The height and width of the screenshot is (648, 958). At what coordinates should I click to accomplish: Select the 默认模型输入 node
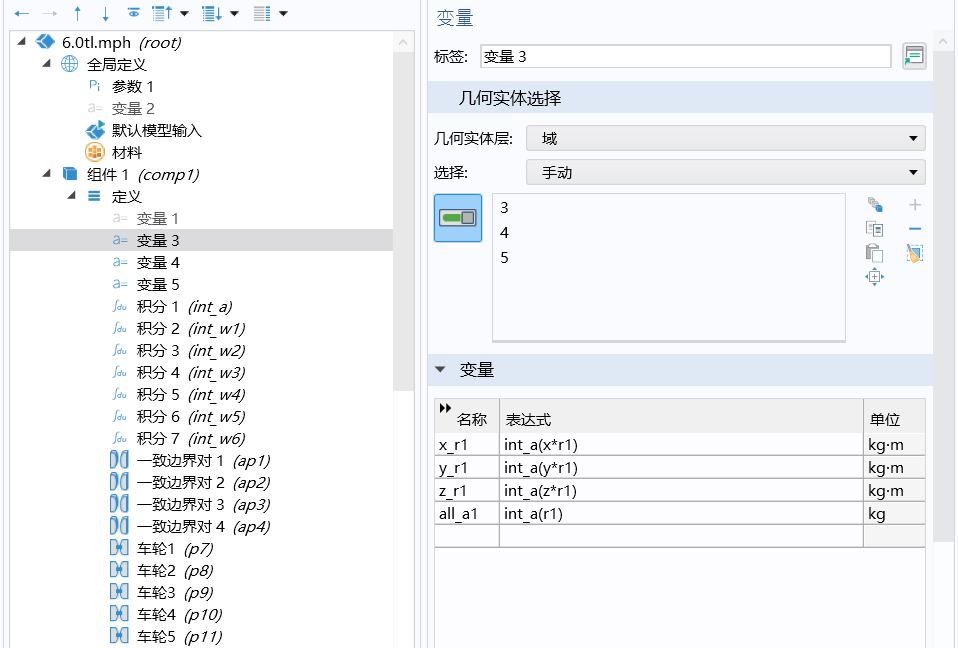tap(156, 131)
